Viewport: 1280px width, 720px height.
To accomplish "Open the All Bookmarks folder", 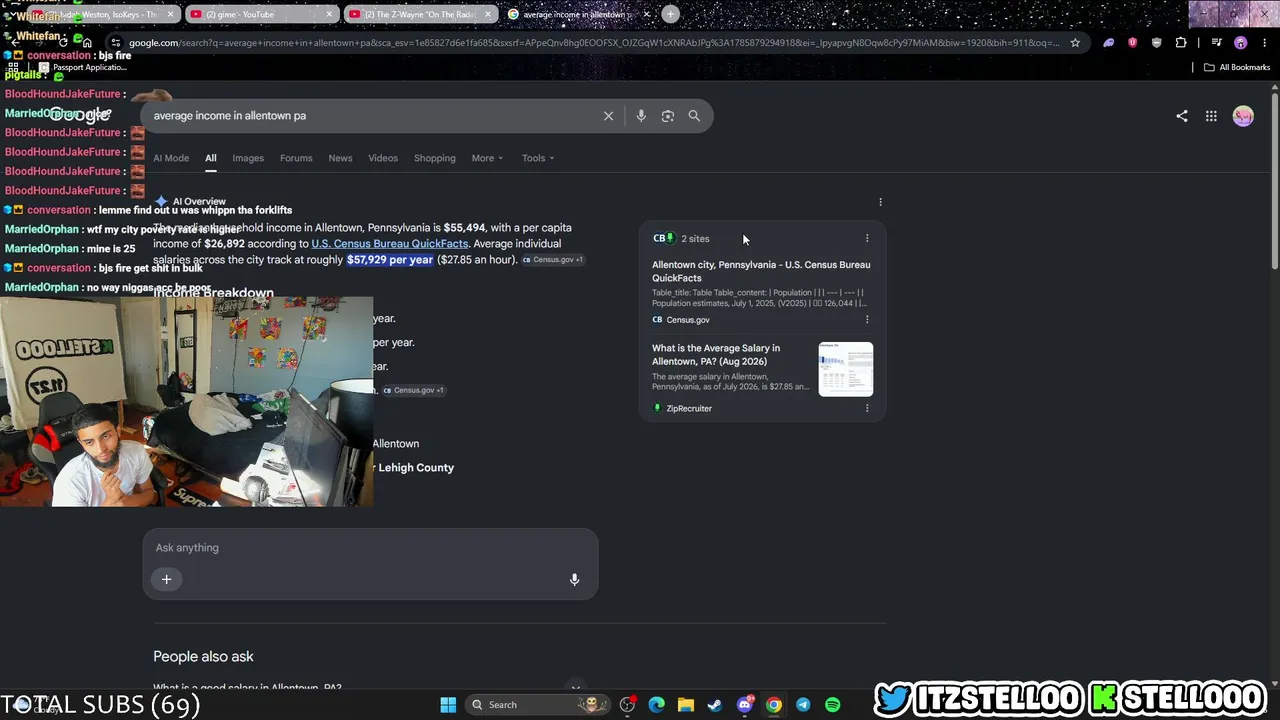I will pos(1237,68).
